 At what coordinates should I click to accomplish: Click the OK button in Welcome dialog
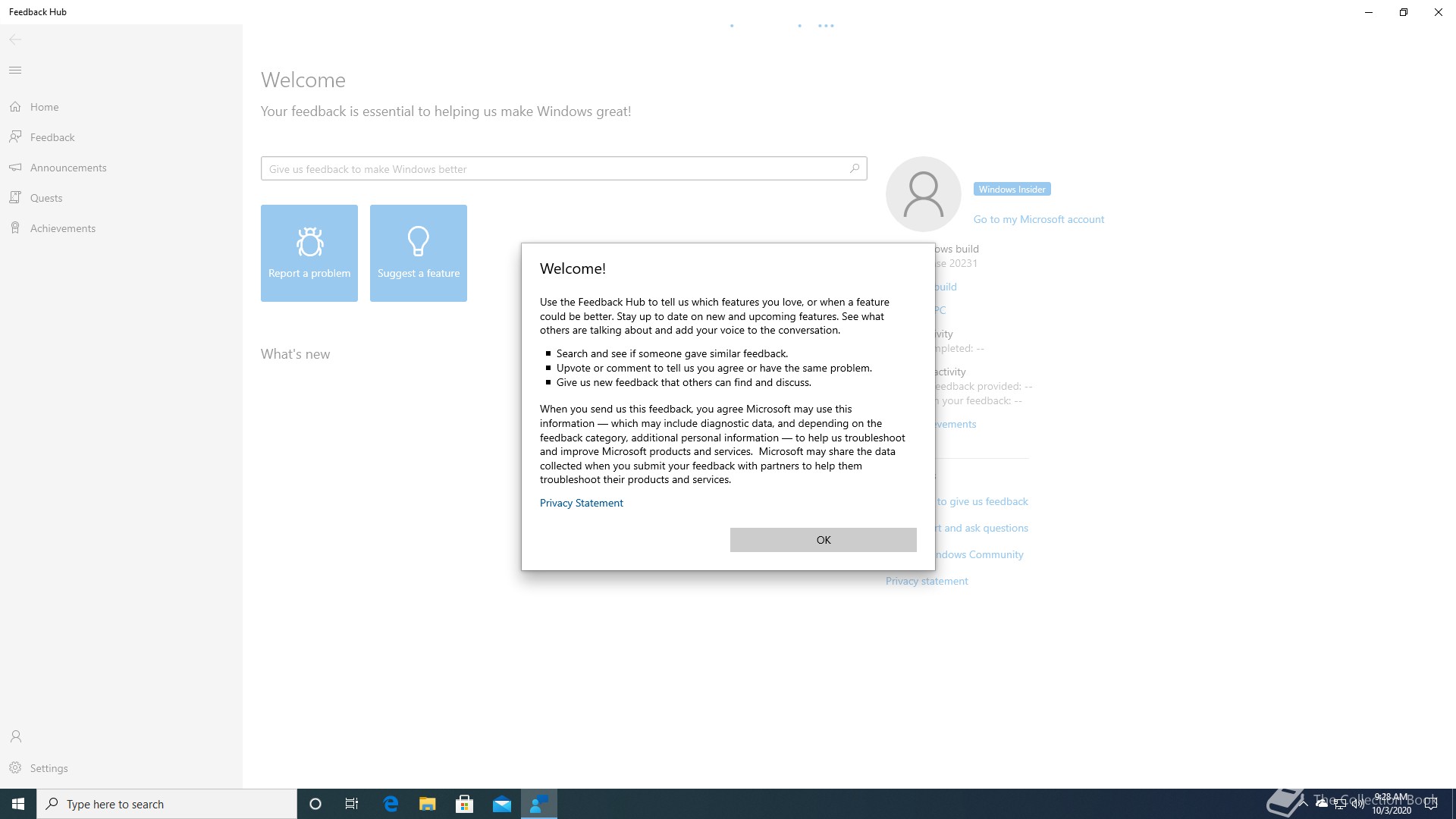(823, 540)
